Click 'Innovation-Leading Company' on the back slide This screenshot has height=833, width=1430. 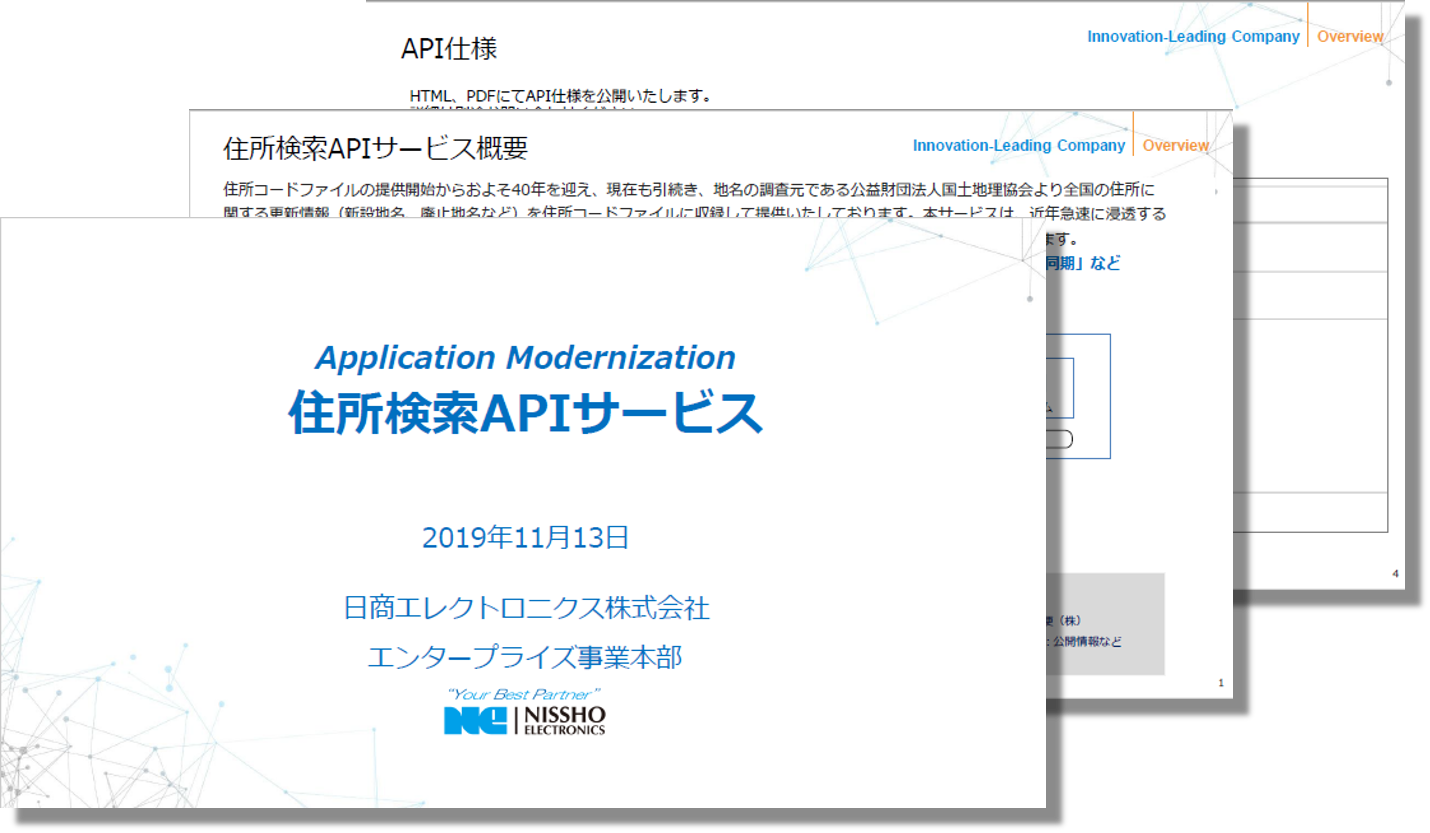click(x=1194, y=37)
